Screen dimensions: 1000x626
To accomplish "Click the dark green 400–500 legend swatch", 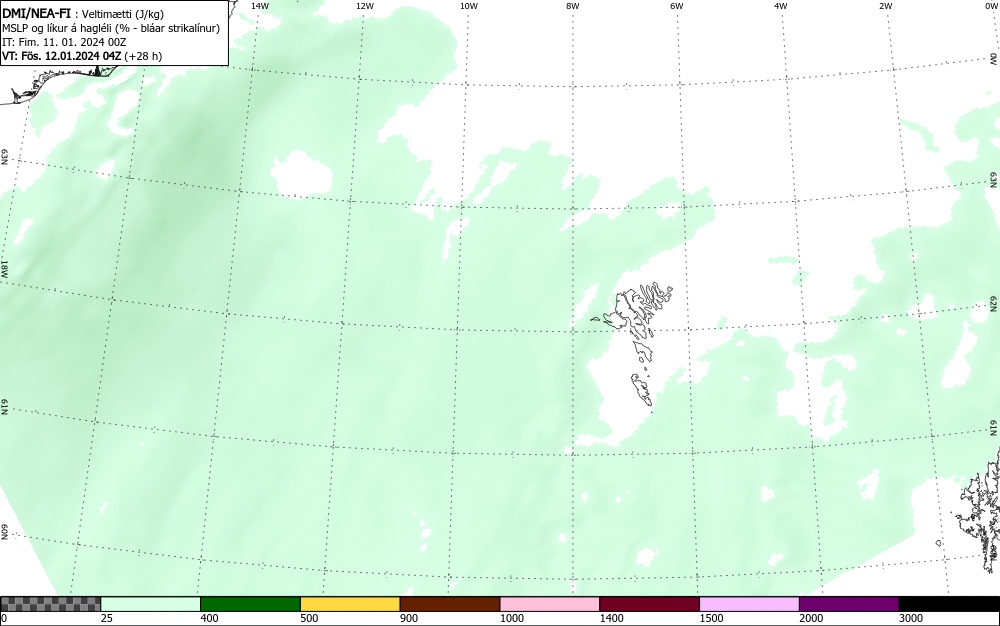I will 250,604.
